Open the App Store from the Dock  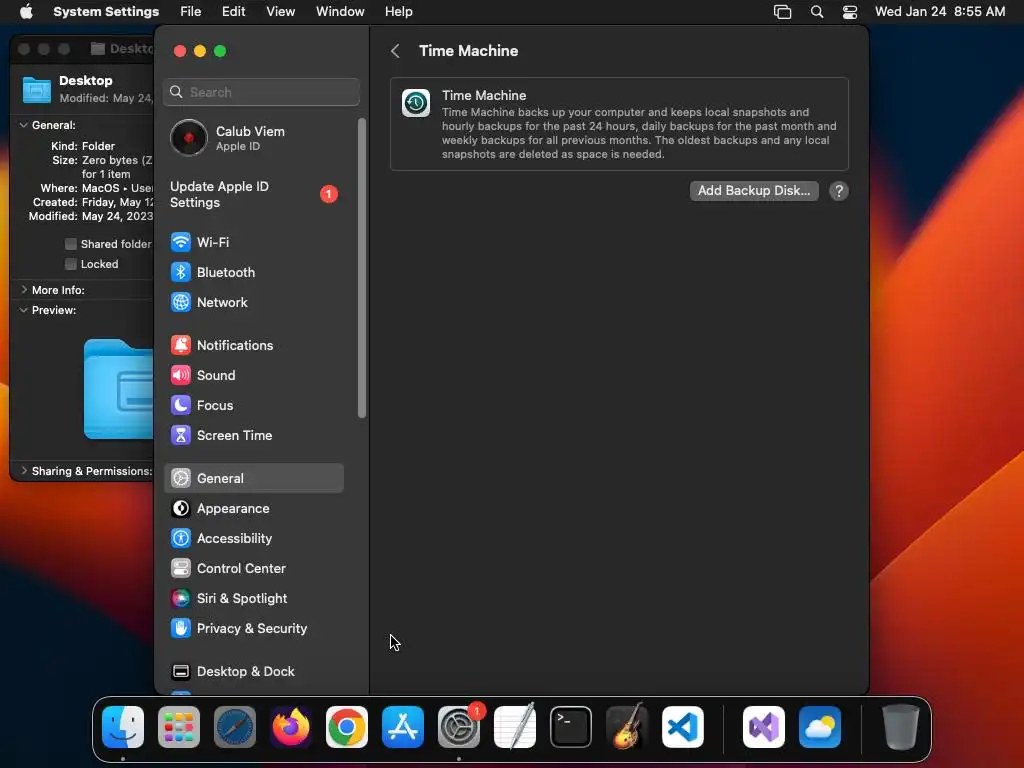pyautogui.click(x=403, y=727)
